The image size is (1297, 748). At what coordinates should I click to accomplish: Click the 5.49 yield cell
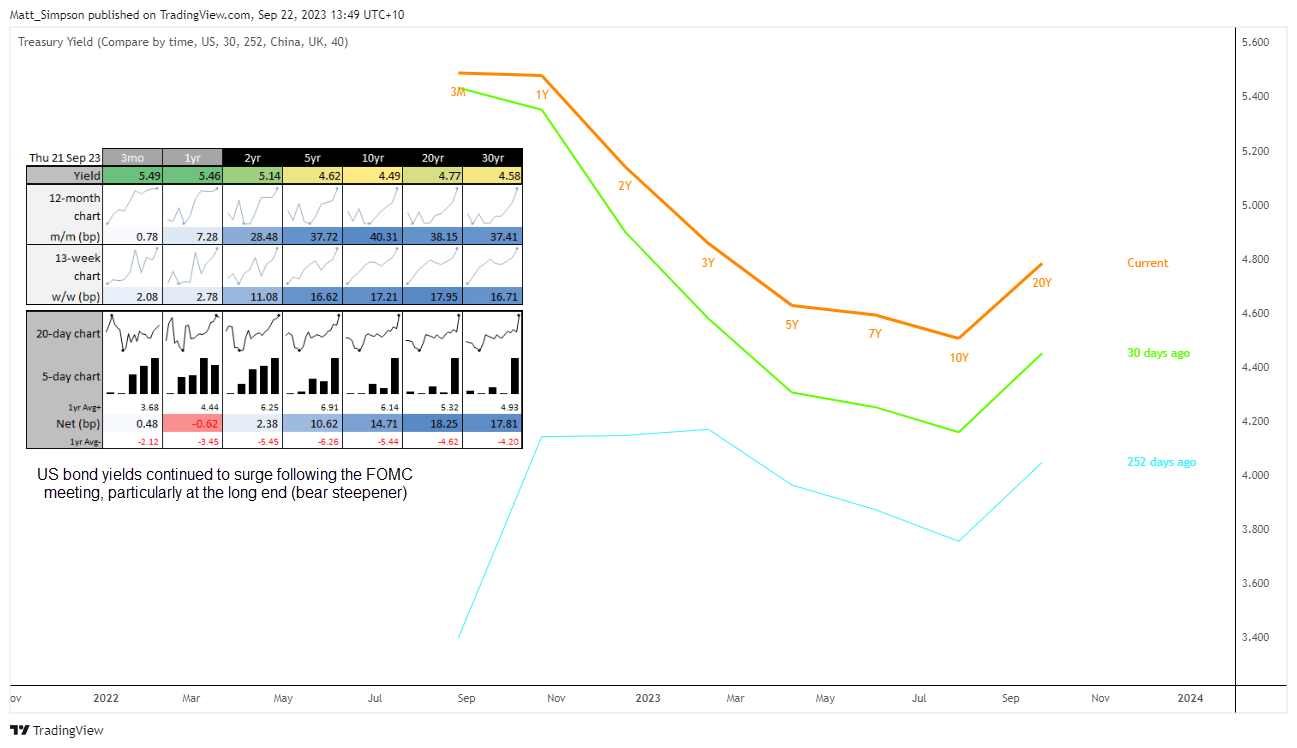[x=132, y=175]
